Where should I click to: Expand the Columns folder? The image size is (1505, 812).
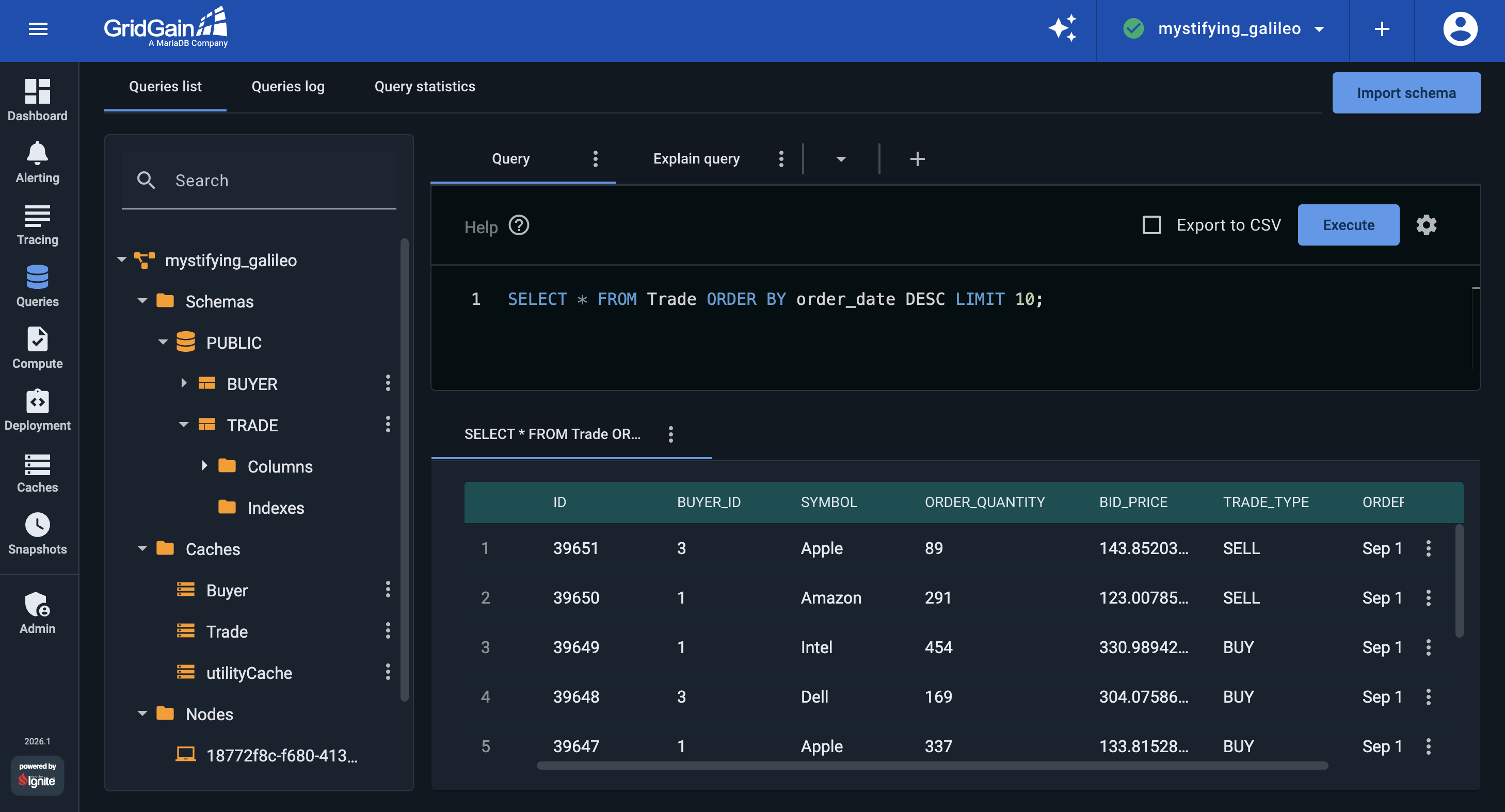click(x=204, y=466)
